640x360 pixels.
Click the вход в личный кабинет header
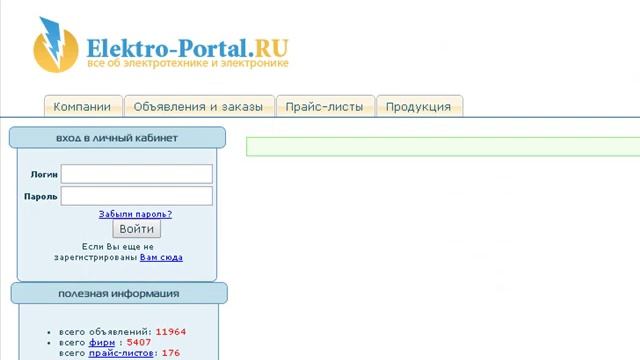pos(117,138)
